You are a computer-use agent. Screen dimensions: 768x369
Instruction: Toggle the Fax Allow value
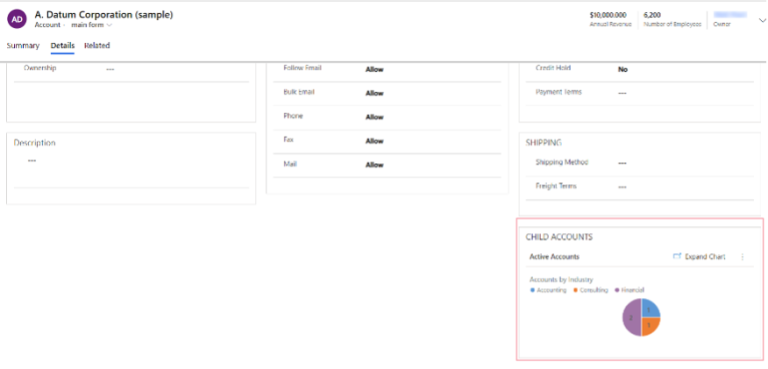tap(374, 141)
